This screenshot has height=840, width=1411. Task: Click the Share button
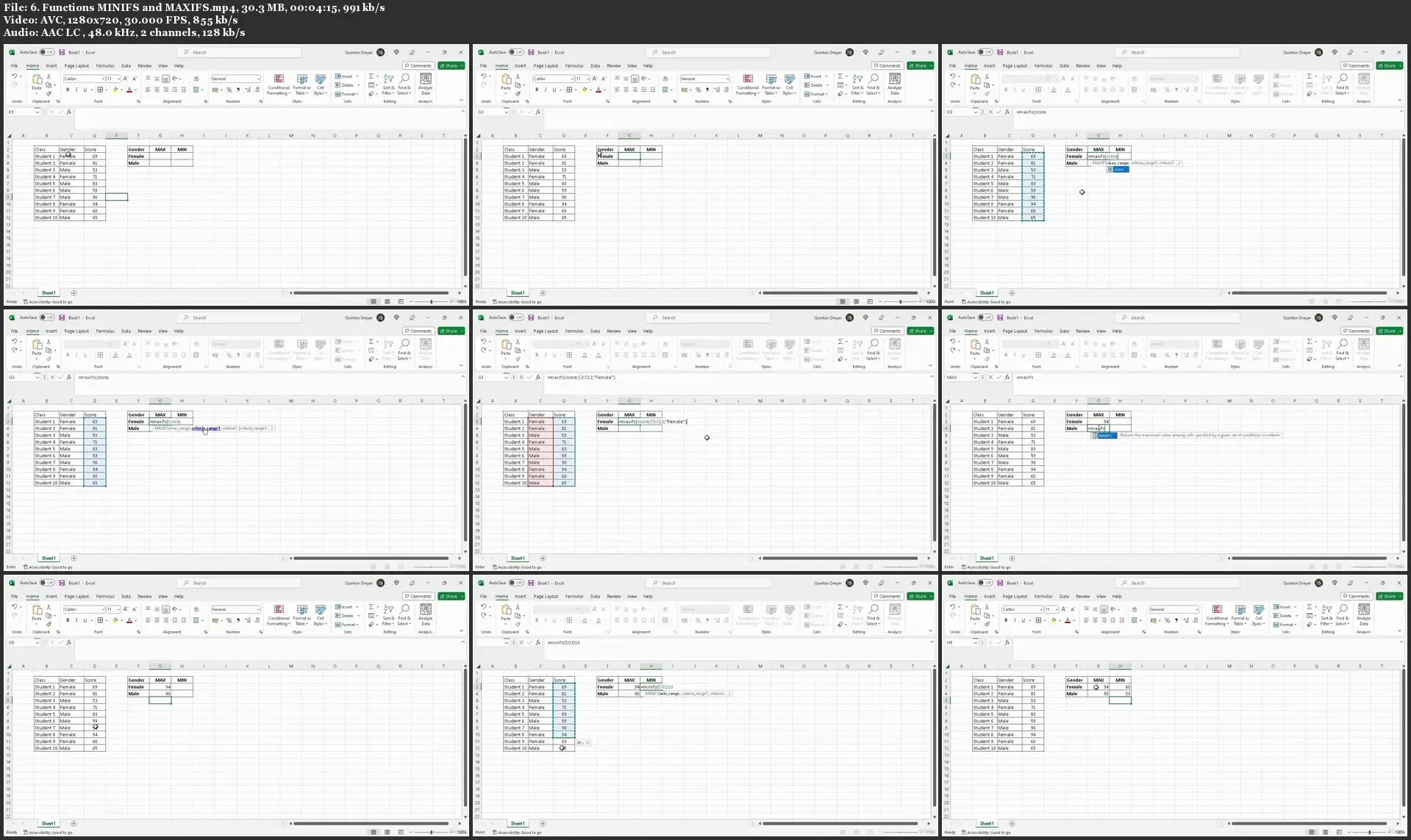click(451, 65)
